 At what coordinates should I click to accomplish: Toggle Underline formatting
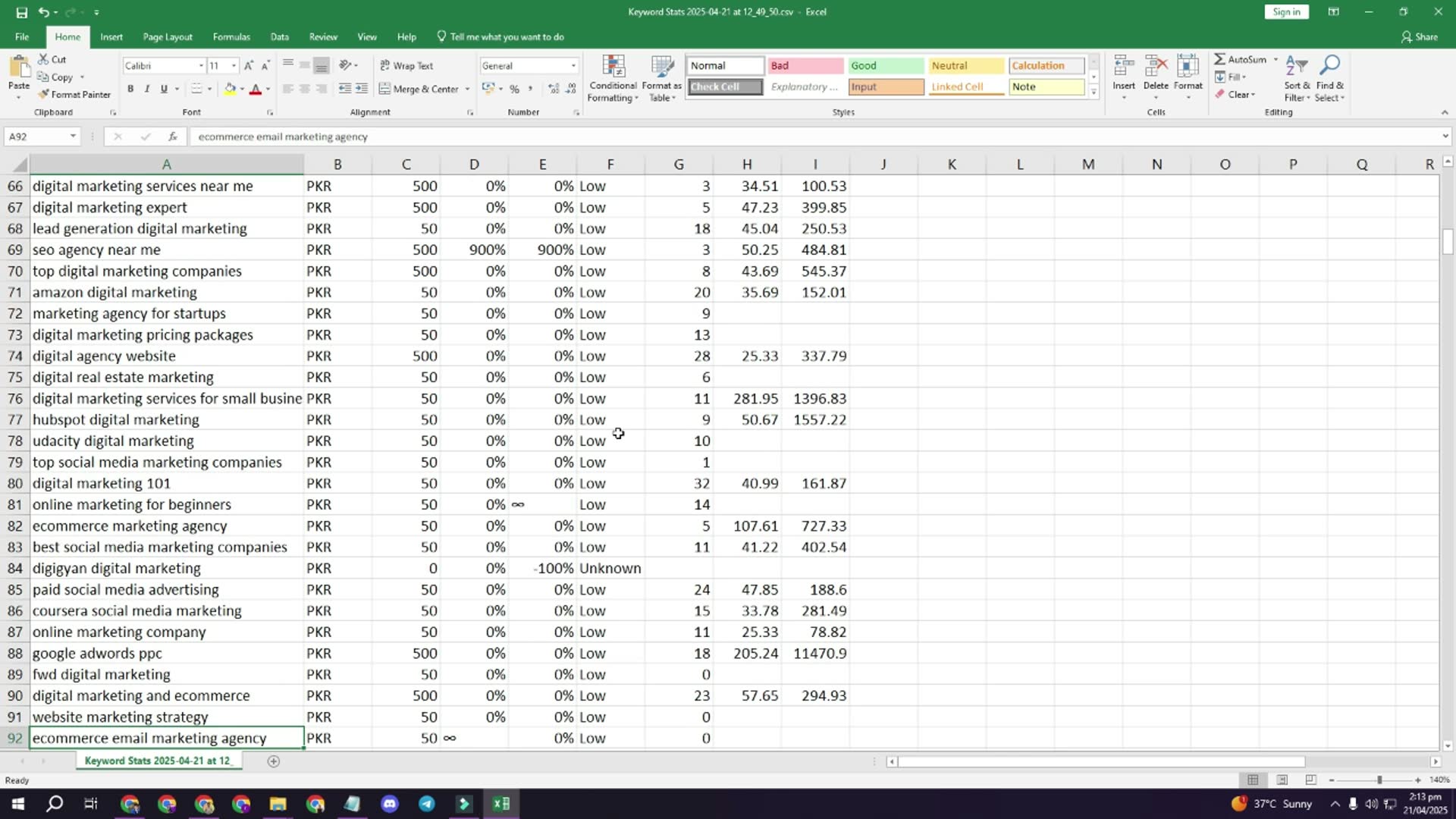click(164, 89)
